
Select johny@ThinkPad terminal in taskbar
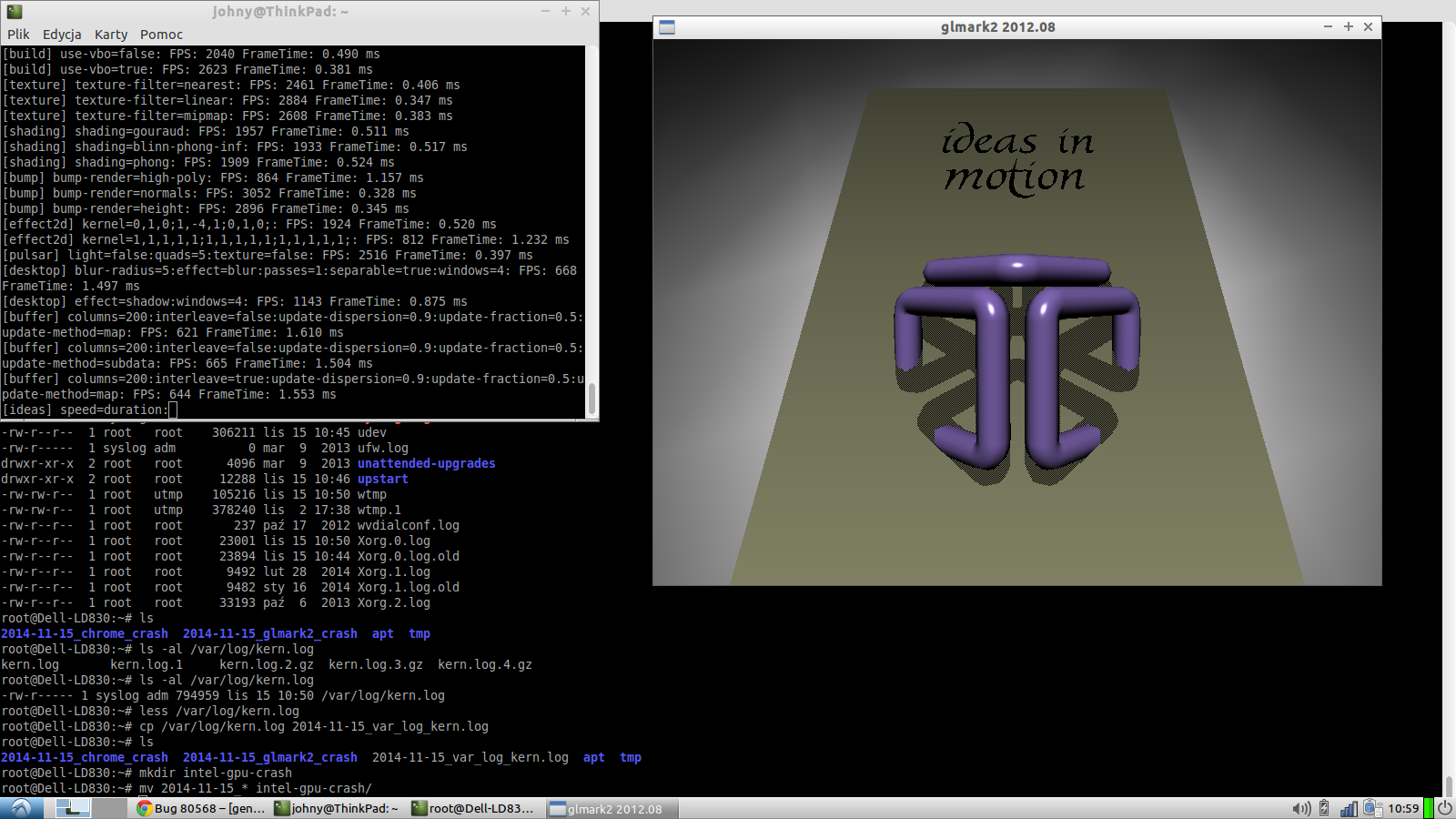tap(337, 808)
